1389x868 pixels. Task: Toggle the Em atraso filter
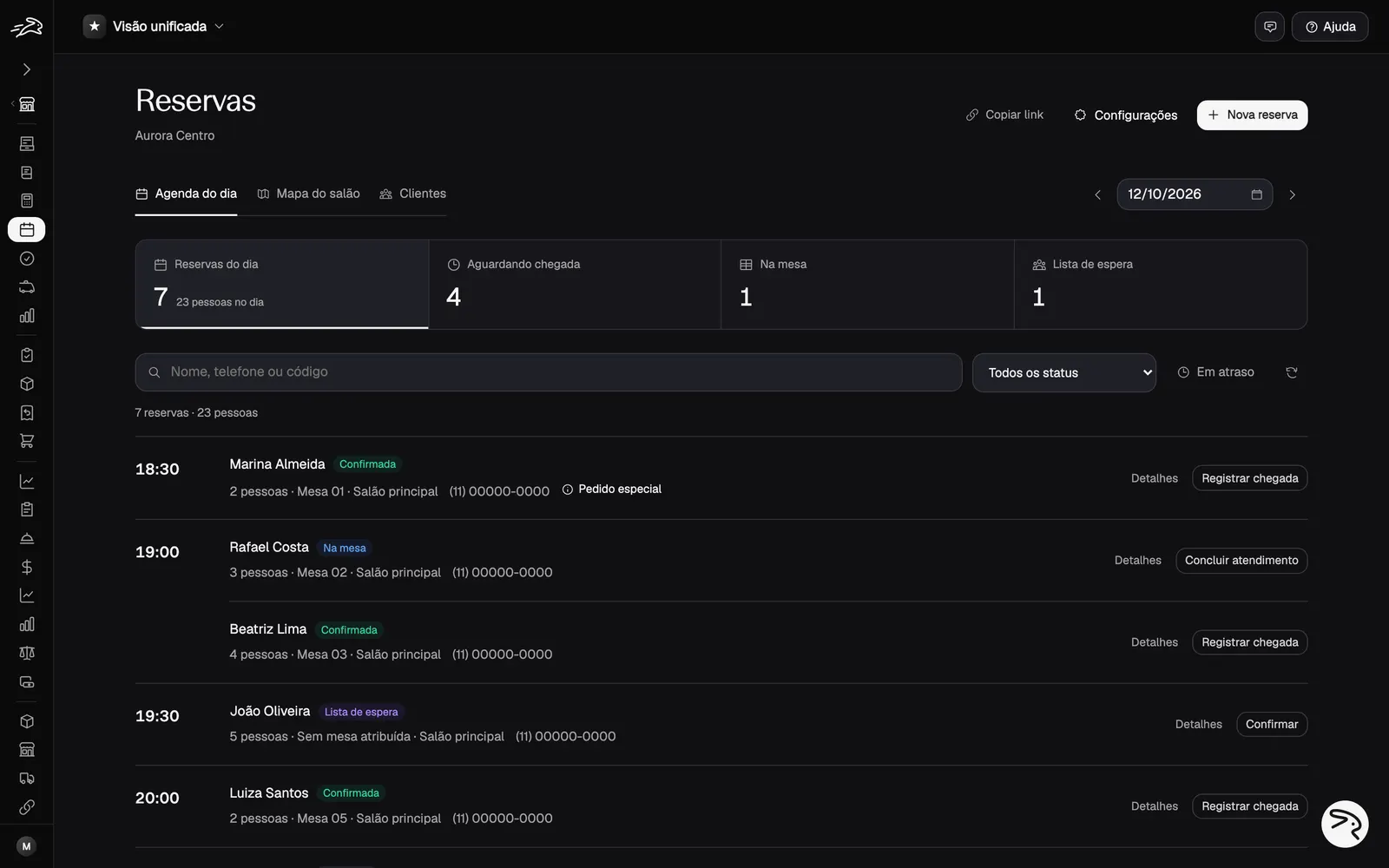pos(1215,372)
